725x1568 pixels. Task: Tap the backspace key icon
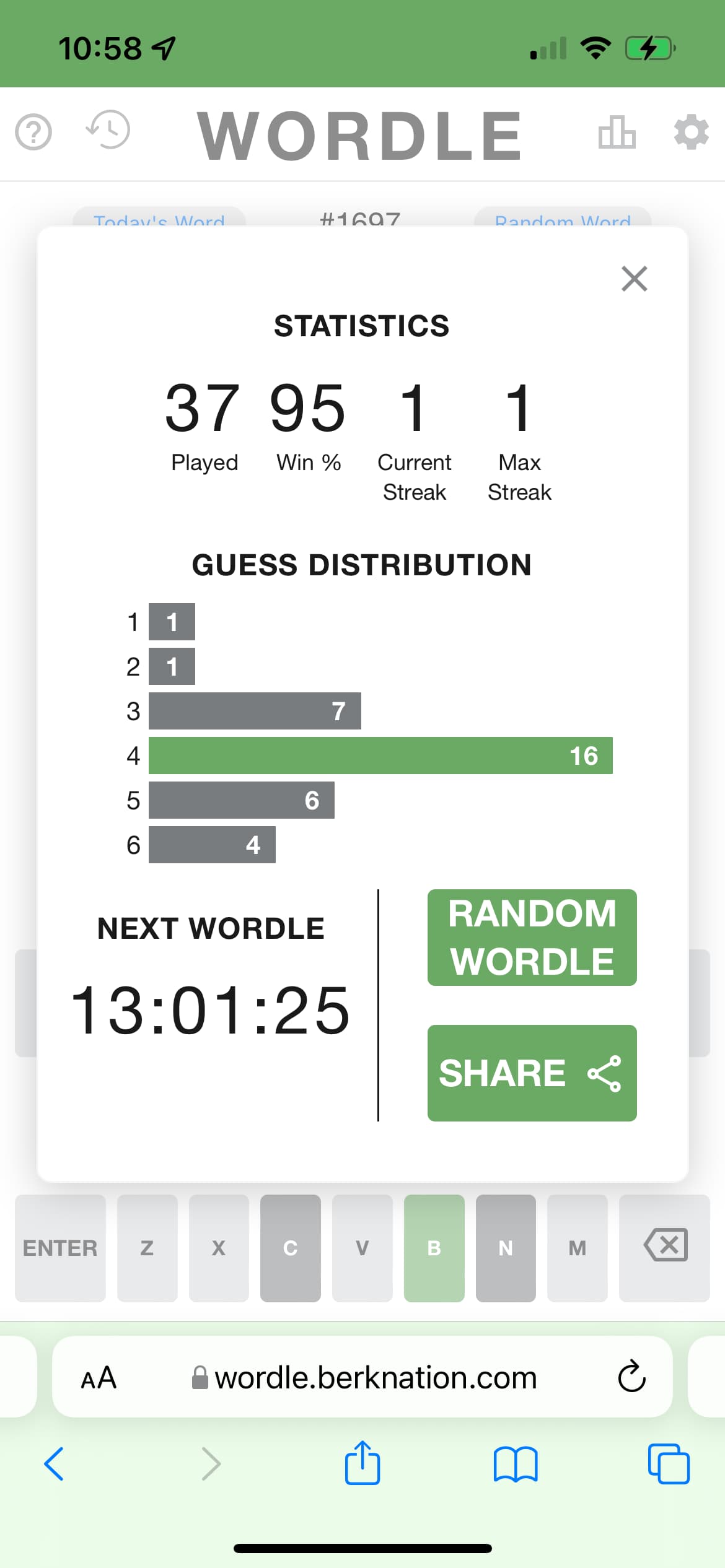pos(665,1247)
